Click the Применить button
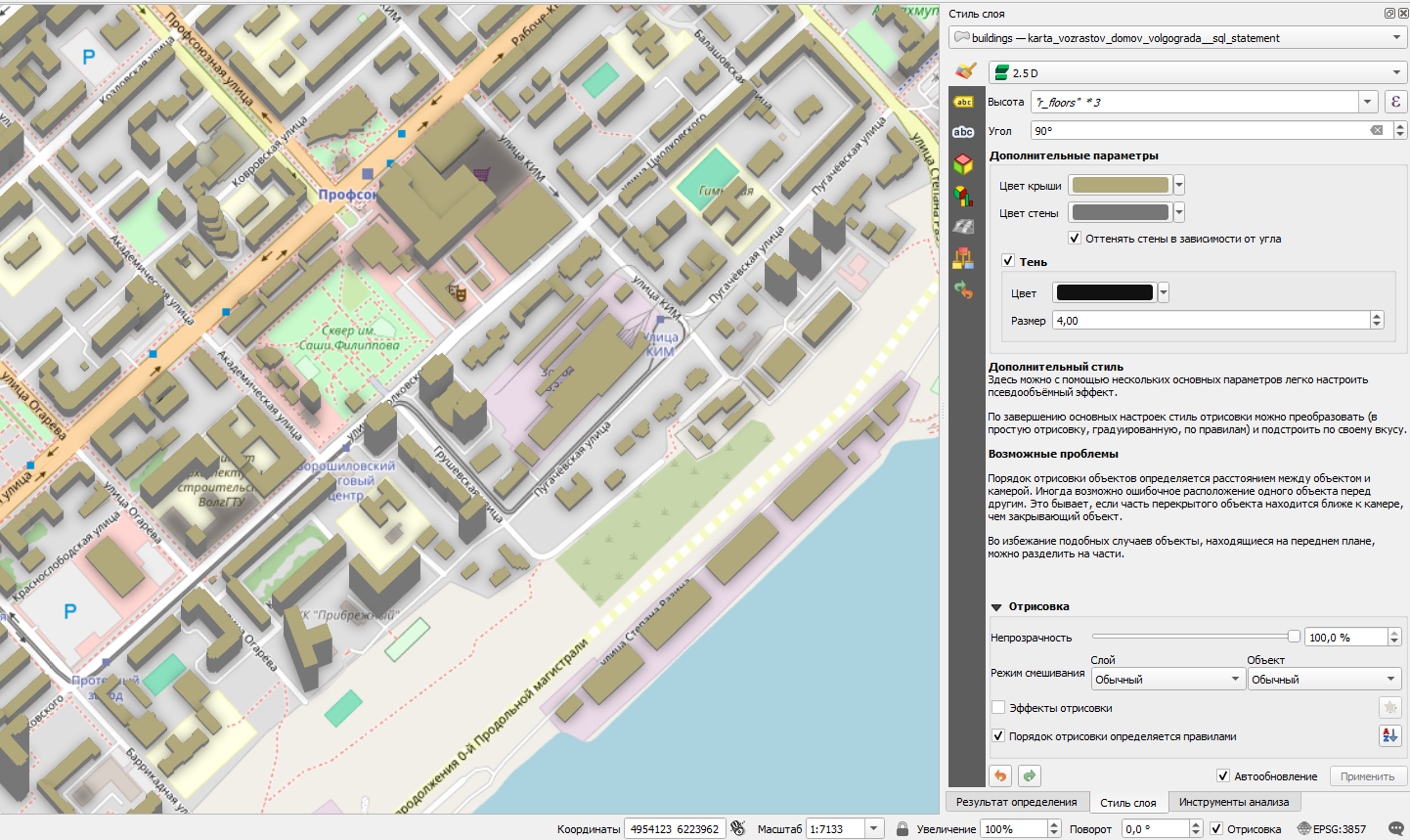This screenshot has width=1410, height=840. [1367, 776]
